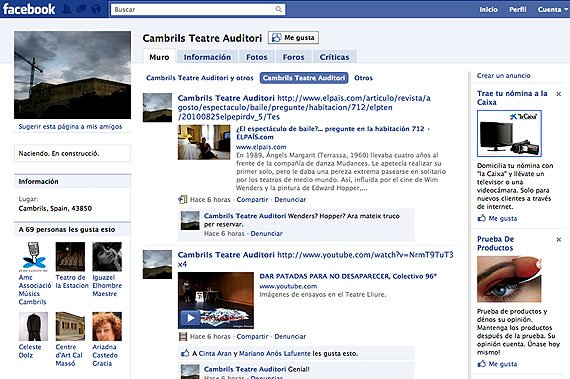The height and width of the screenshot is (379, 570).
Task: Open the 'Prueba De Productos' ad title
Action: click(495, 243)
